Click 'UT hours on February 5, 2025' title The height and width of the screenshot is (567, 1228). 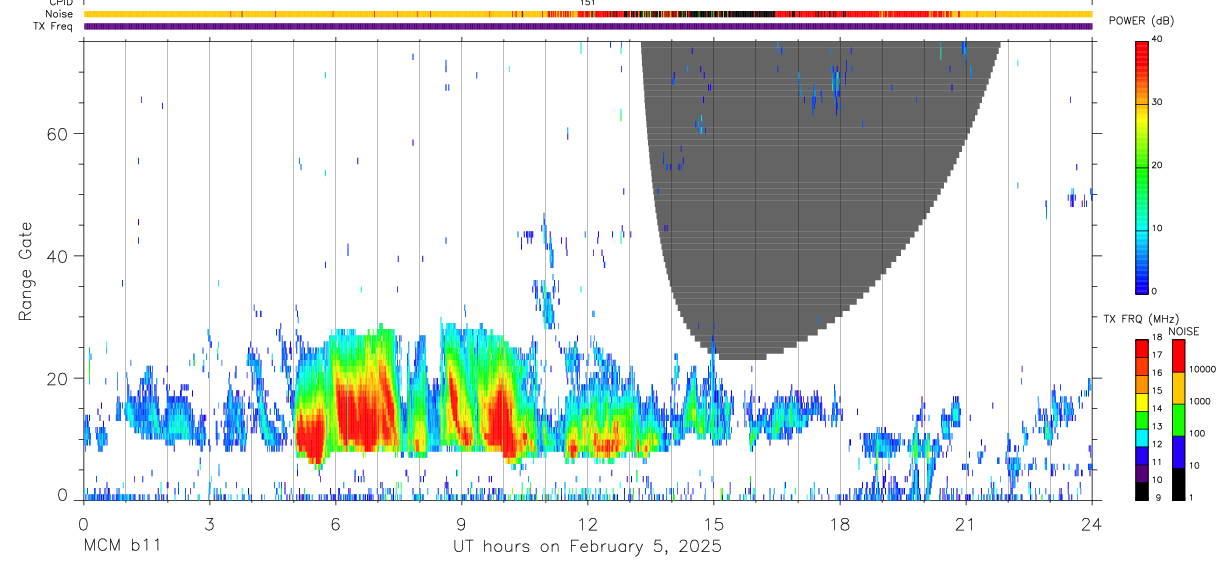(588, 547)
